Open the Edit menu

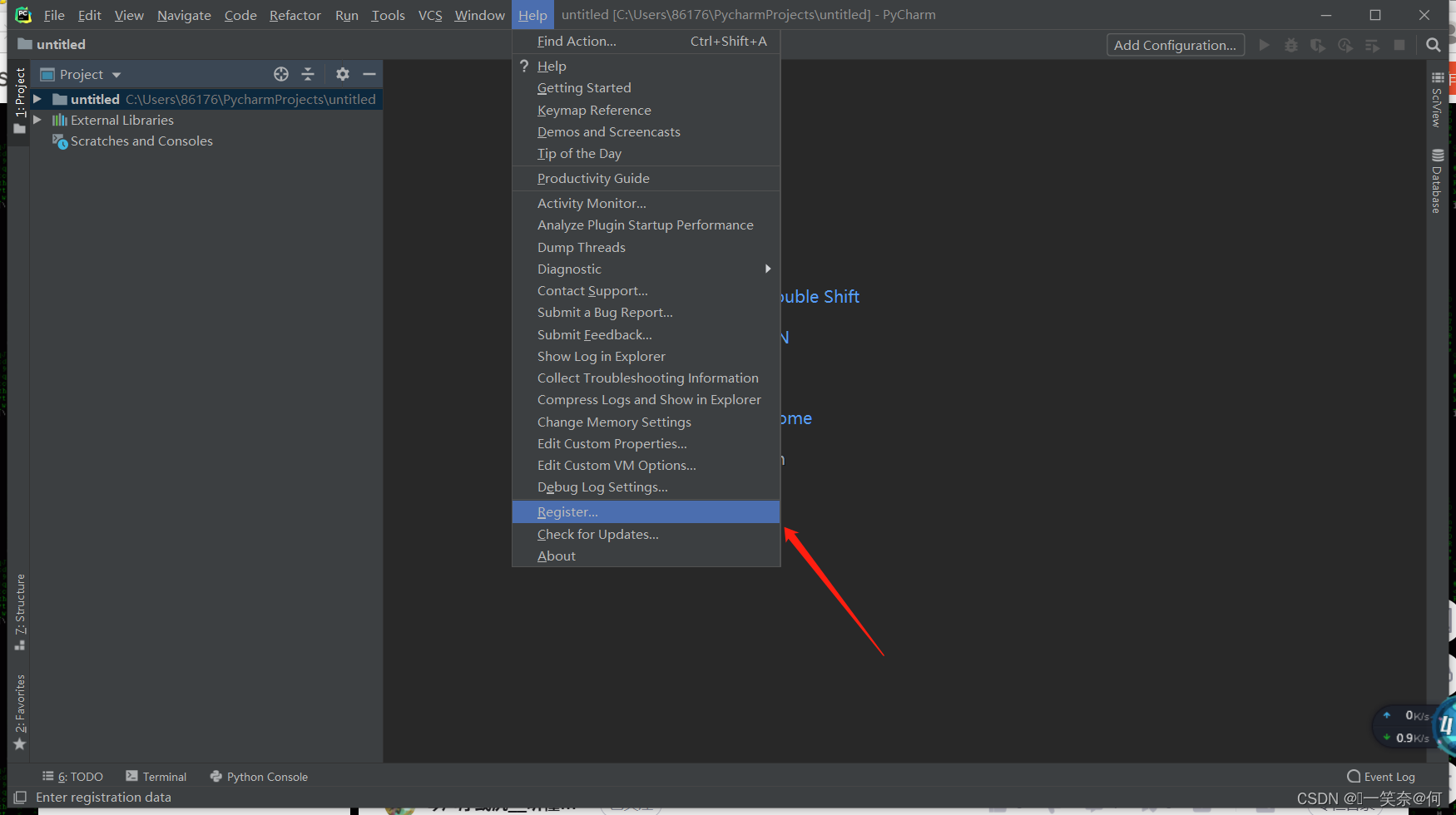(x=90, y=15)
